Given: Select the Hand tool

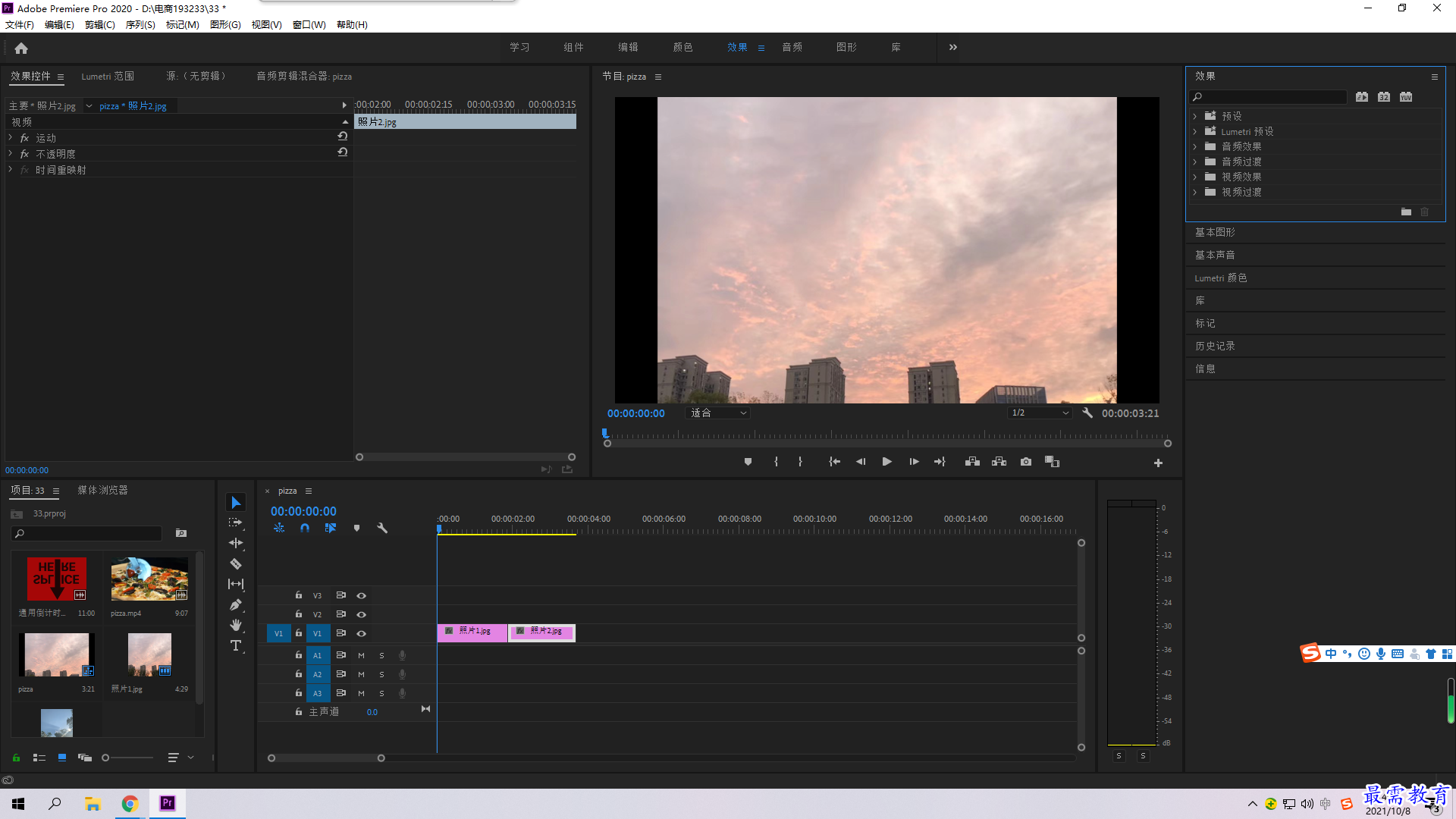Looking at the screenshot, I should [x=236, y=625].
